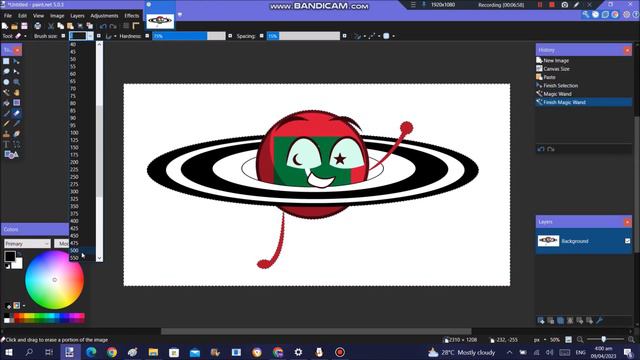Click the New image toolbar icon
Viewport: 640px width, 360px height.
pyautogui.click(x=5, y=26)
